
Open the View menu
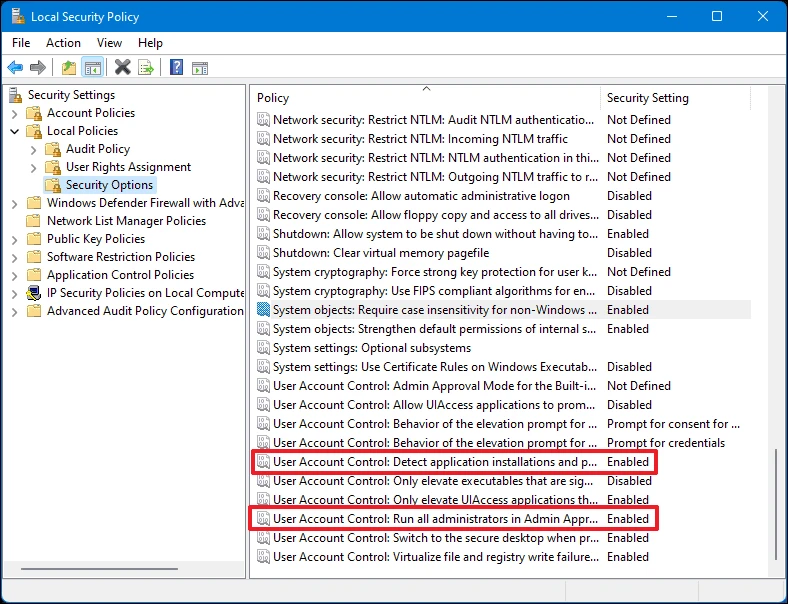(109, 43)
